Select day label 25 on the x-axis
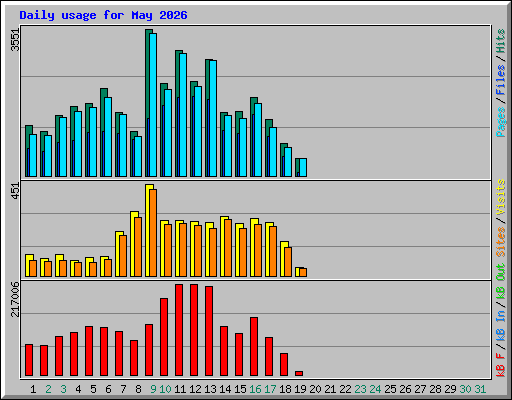This screenshot has height=400, width=512. pos(390,389)
